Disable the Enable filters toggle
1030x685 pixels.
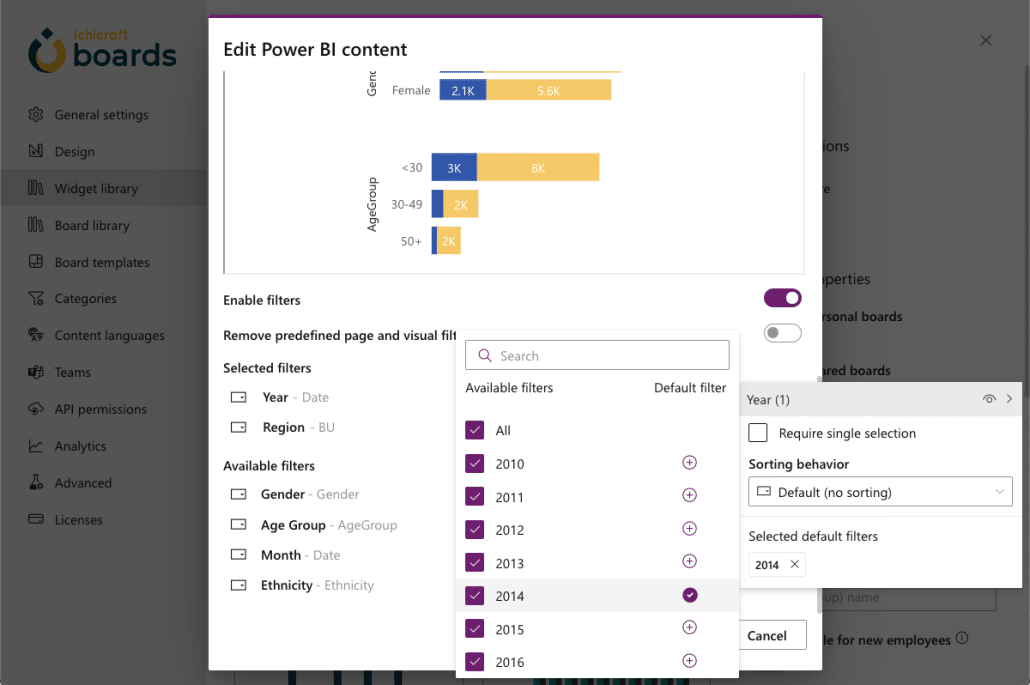tap(783, 297)
